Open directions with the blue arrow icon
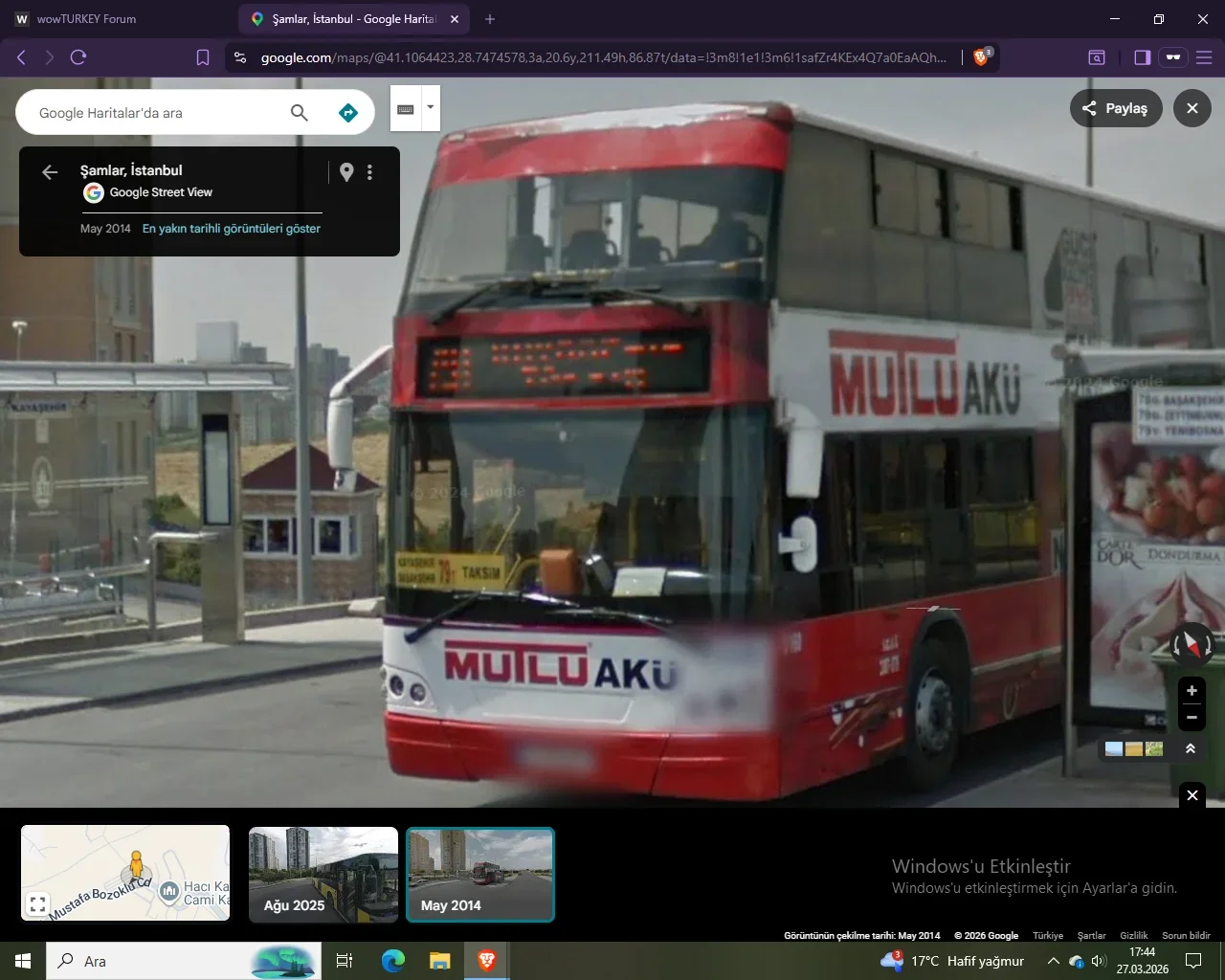The width and height of the screenshot is (1225, 980). [x=348, y=113]
